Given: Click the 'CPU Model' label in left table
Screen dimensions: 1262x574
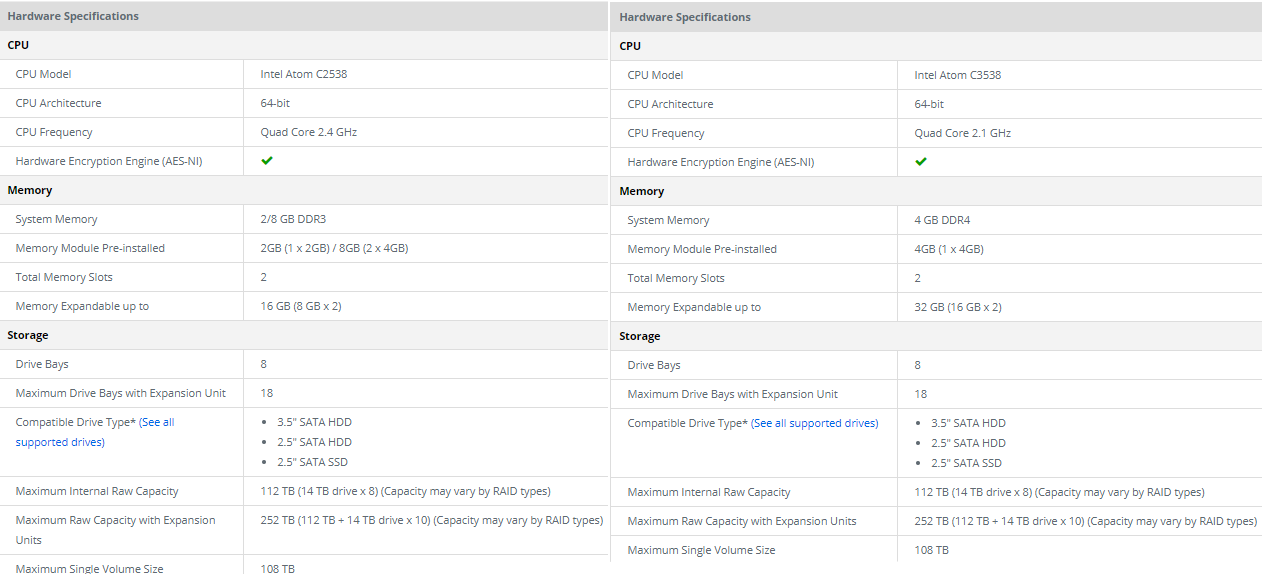Looking at the screenshot, I should [44, 74].
